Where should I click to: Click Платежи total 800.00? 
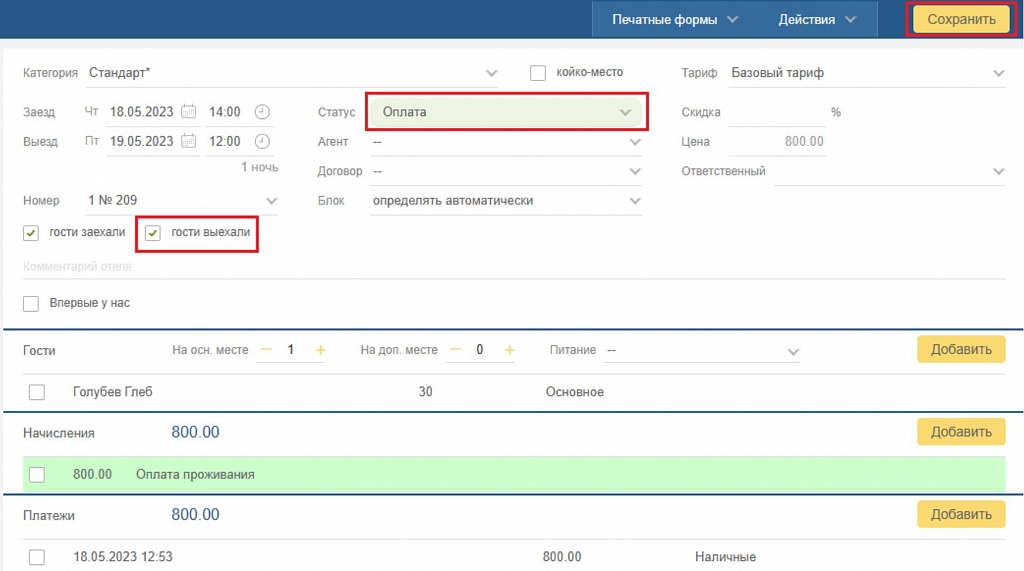click(195, 514)
